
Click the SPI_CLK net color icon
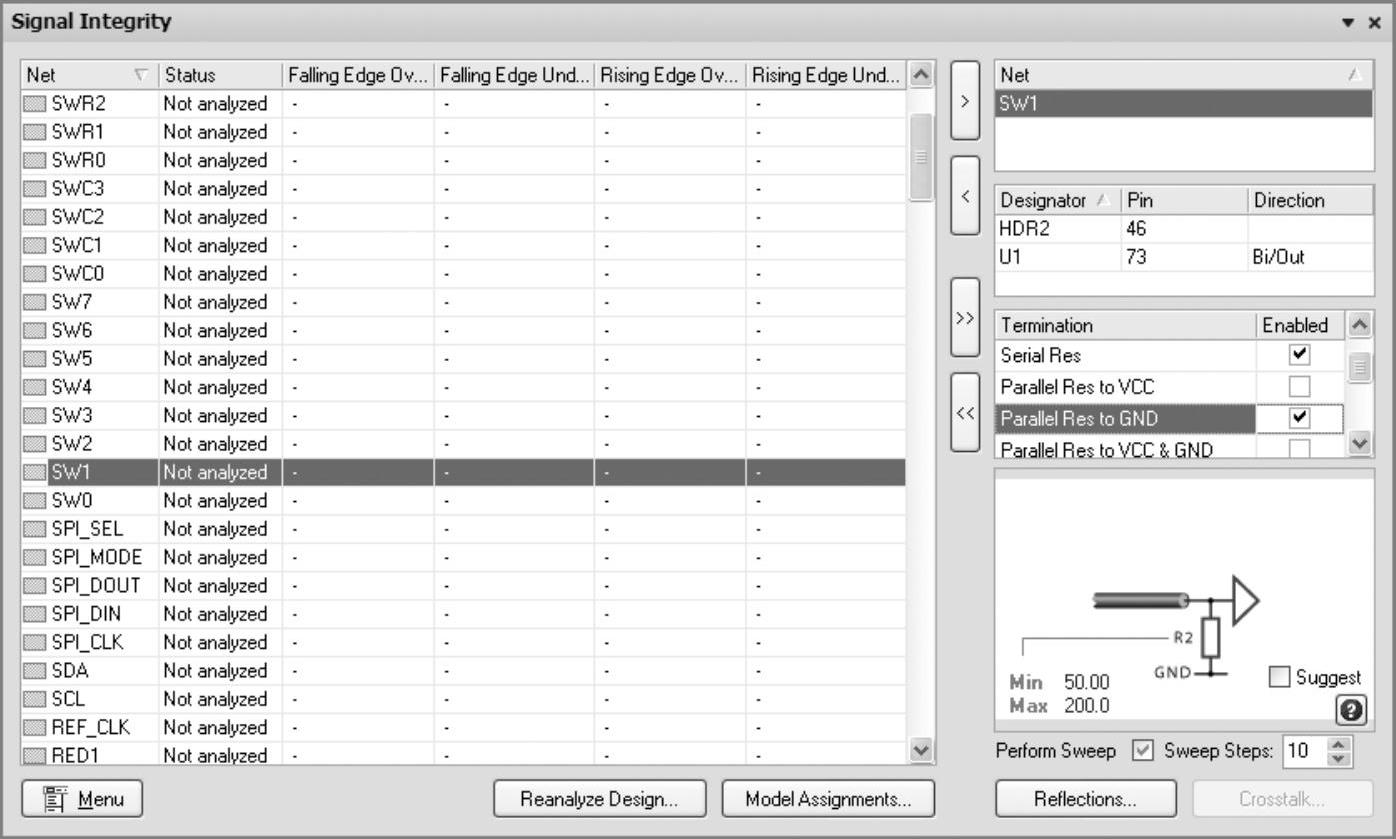(x=36, y=642)
